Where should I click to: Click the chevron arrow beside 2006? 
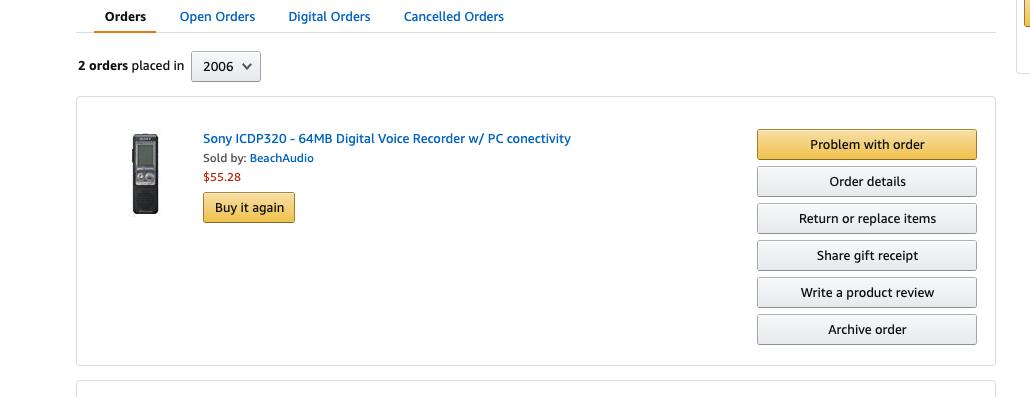[247, 66]
